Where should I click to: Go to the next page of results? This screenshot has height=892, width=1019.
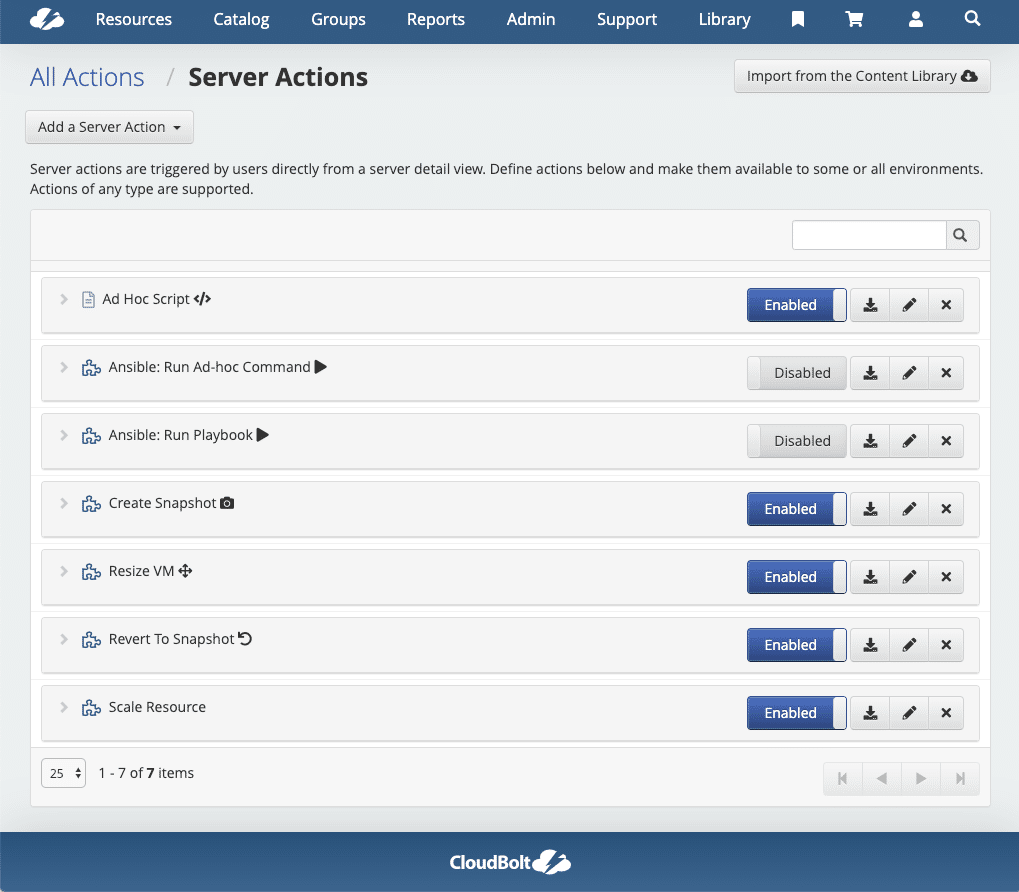[x=921, y=778]
